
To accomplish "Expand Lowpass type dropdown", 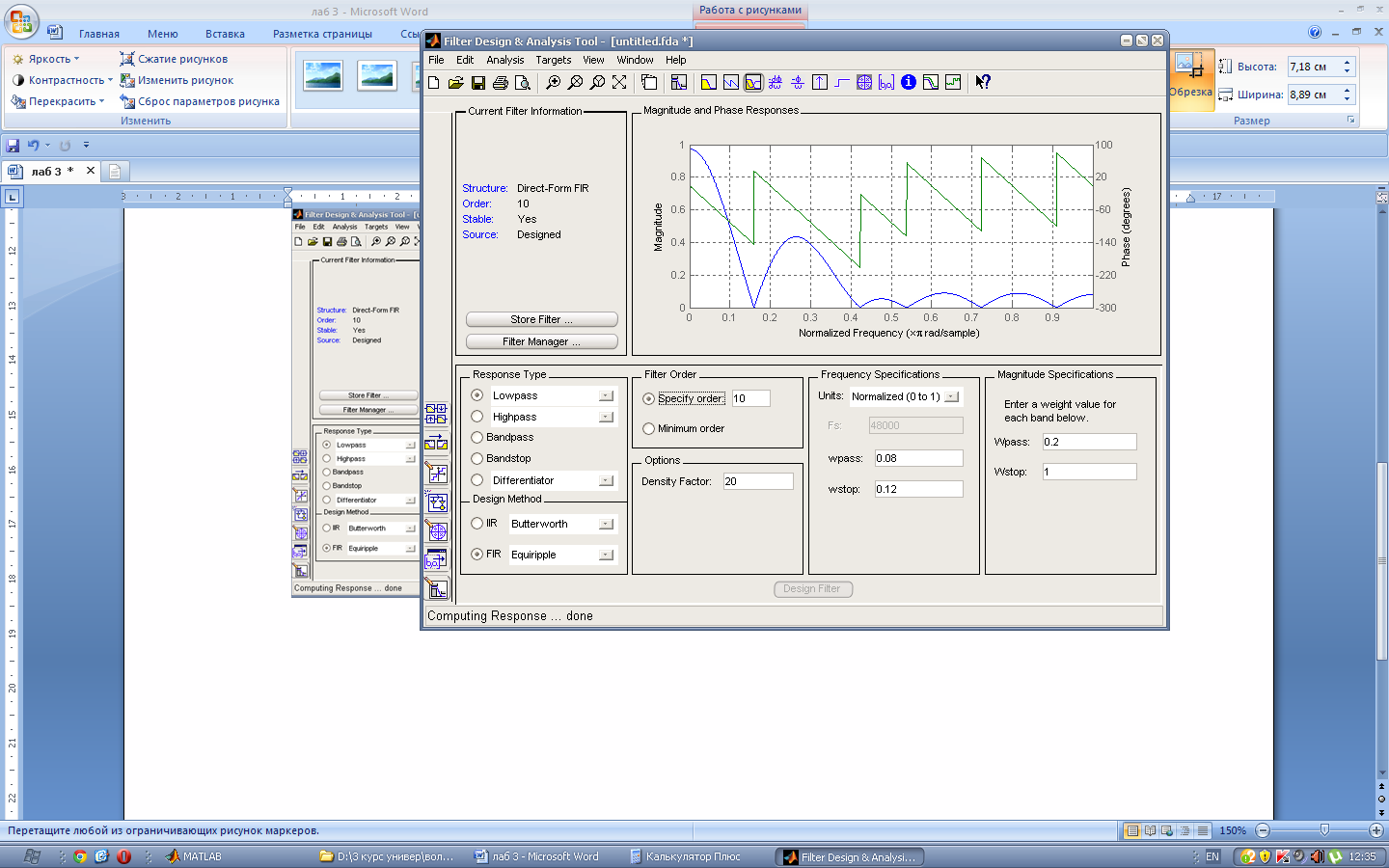I will (606, 395).
